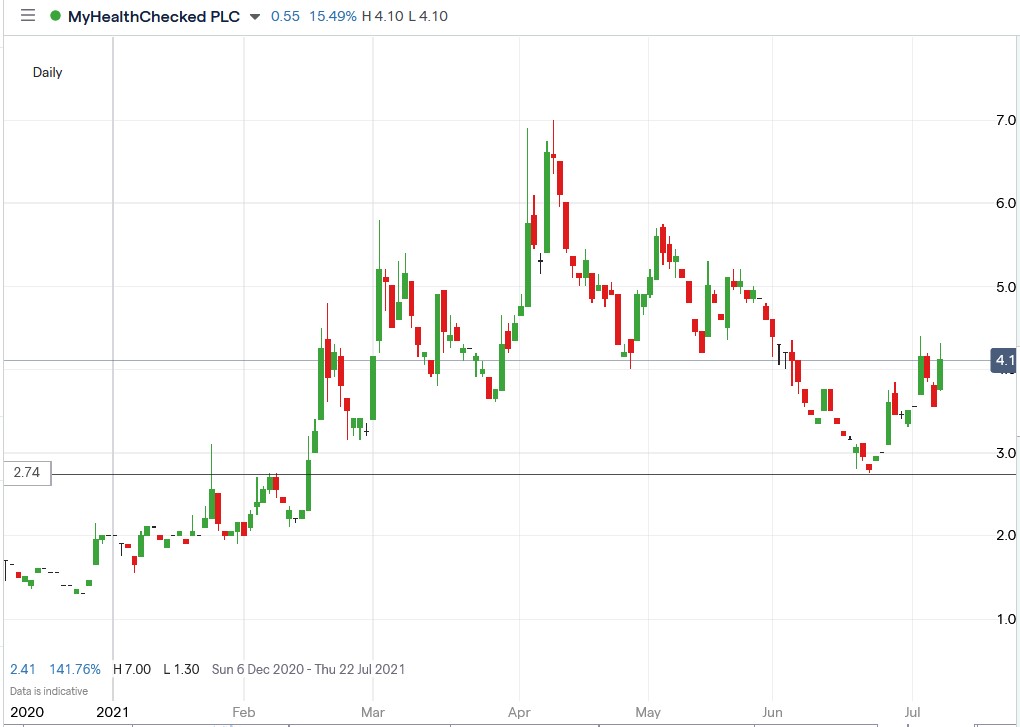
Task: Open the hamburger menu
Action: click(27, 16)
